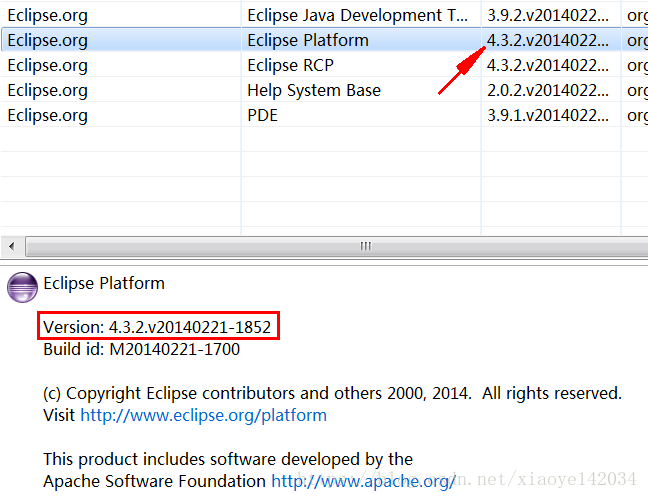The height and width of the screenshot is (499, 648).
Task: Click version 3.9.1 of PDE
Action: click(548, 115)
